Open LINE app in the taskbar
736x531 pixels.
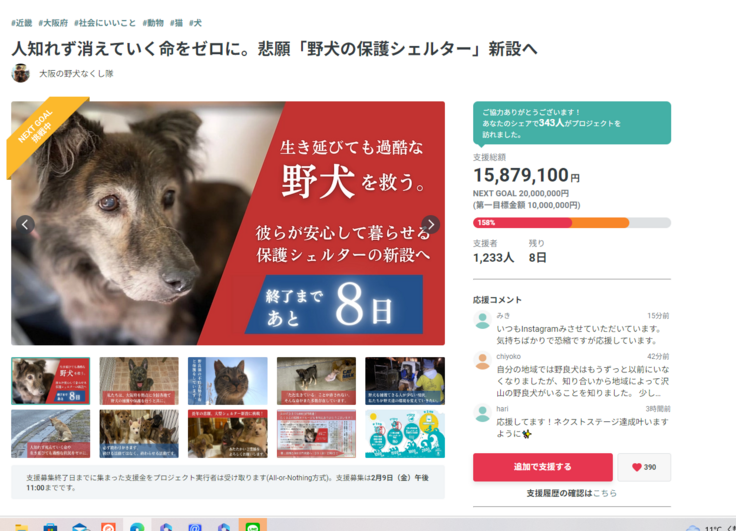tap(253, 525)
